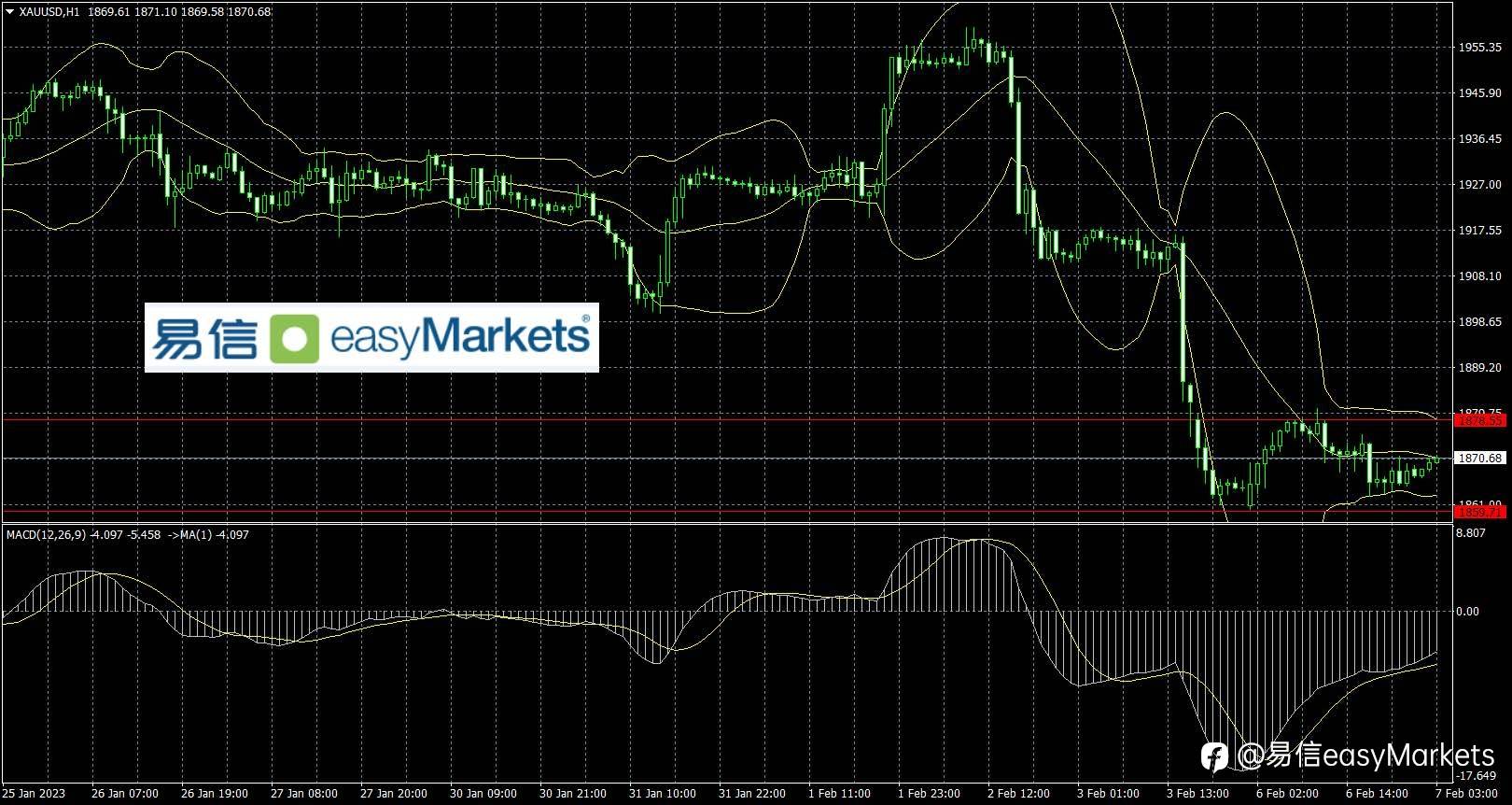This screenshot has height=805, width=1512.
Task: Click the 31 Jan 22:00 time label
Action: [752, 794]
